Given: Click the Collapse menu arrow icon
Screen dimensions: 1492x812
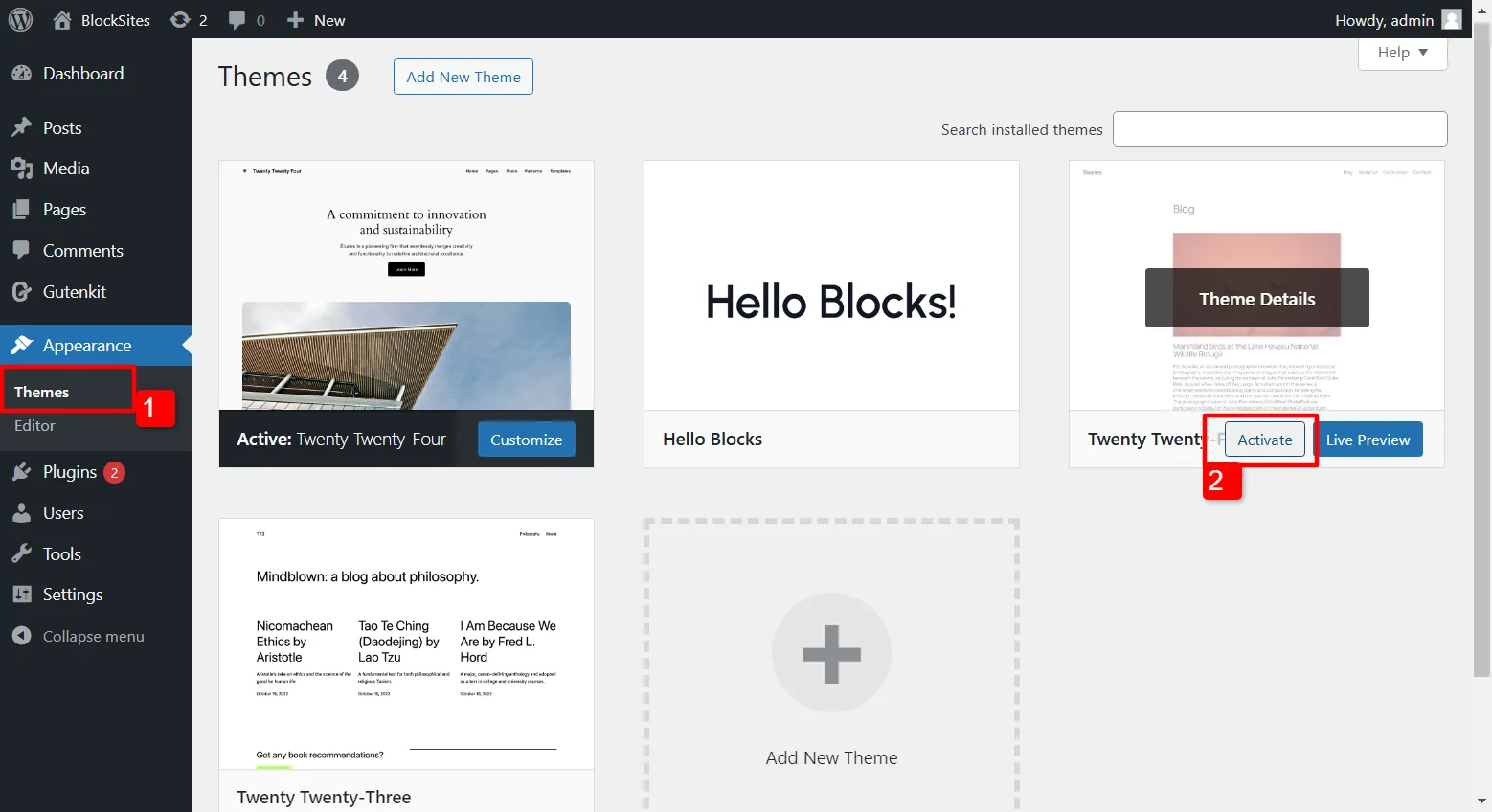Looking at the screenshot, I should pos(21,636).
